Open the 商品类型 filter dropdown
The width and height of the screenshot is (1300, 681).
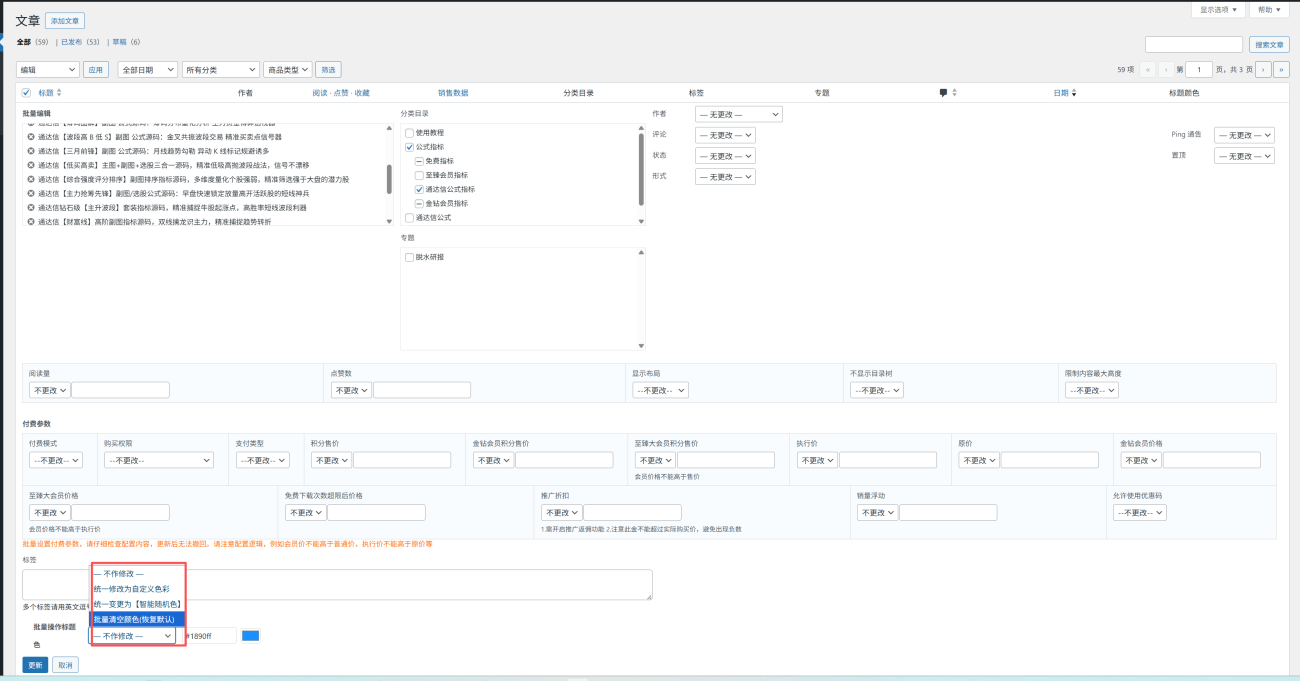pos(287,70)
